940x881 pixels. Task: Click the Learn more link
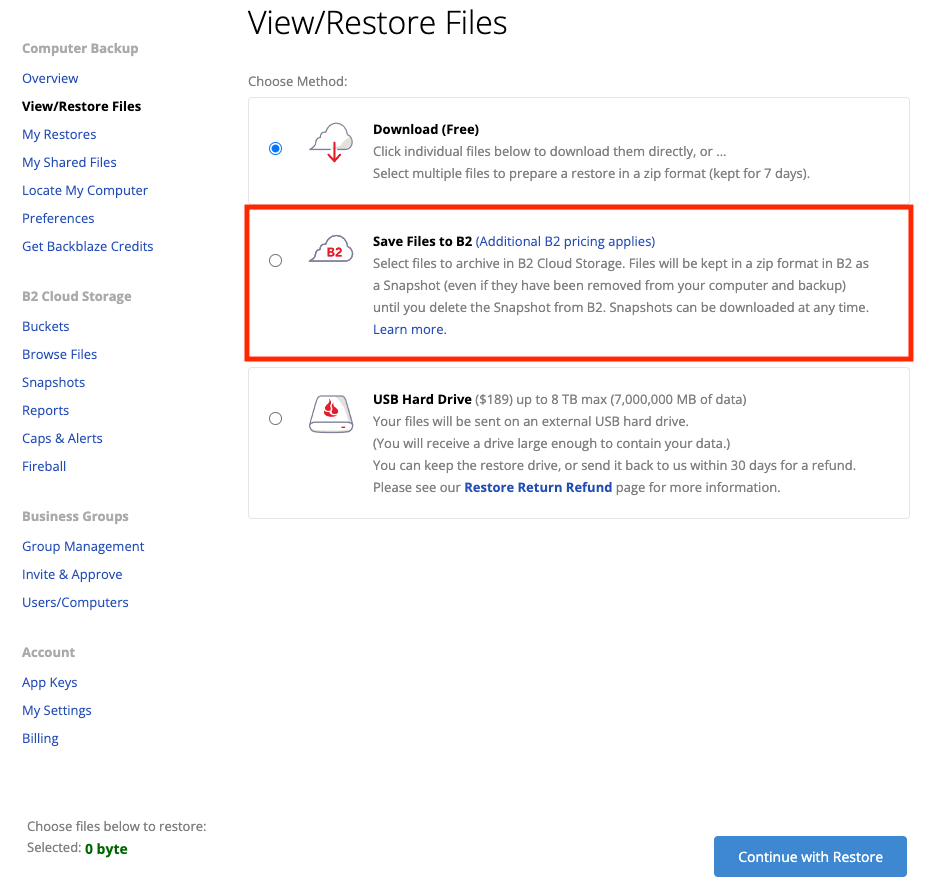[x=409, y=330]
